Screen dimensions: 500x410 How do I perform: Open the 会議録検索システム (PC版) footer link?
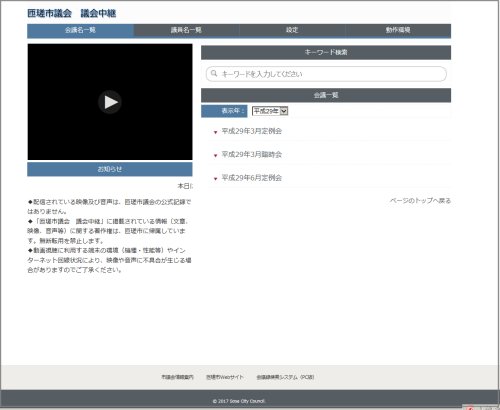pyautogui.click(x=285, y=377)
